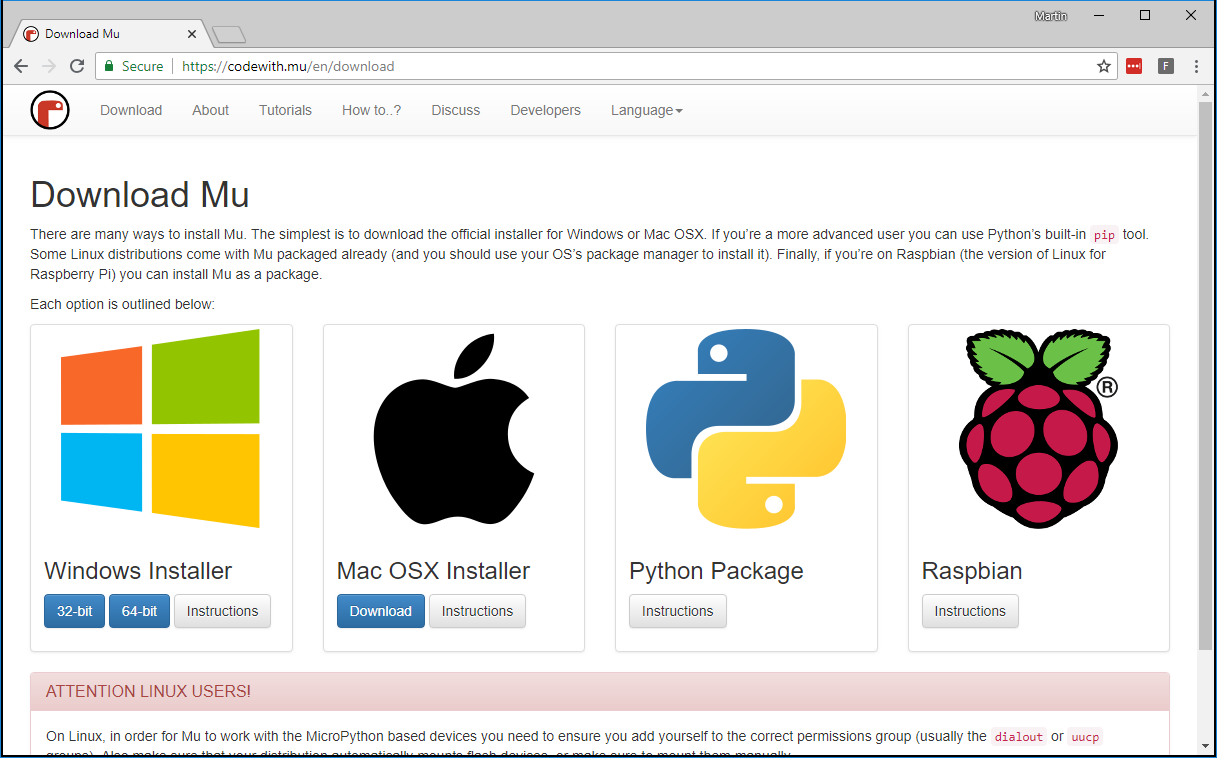Open the Chrome menu with the three dots

click(x=1196, y=66)
